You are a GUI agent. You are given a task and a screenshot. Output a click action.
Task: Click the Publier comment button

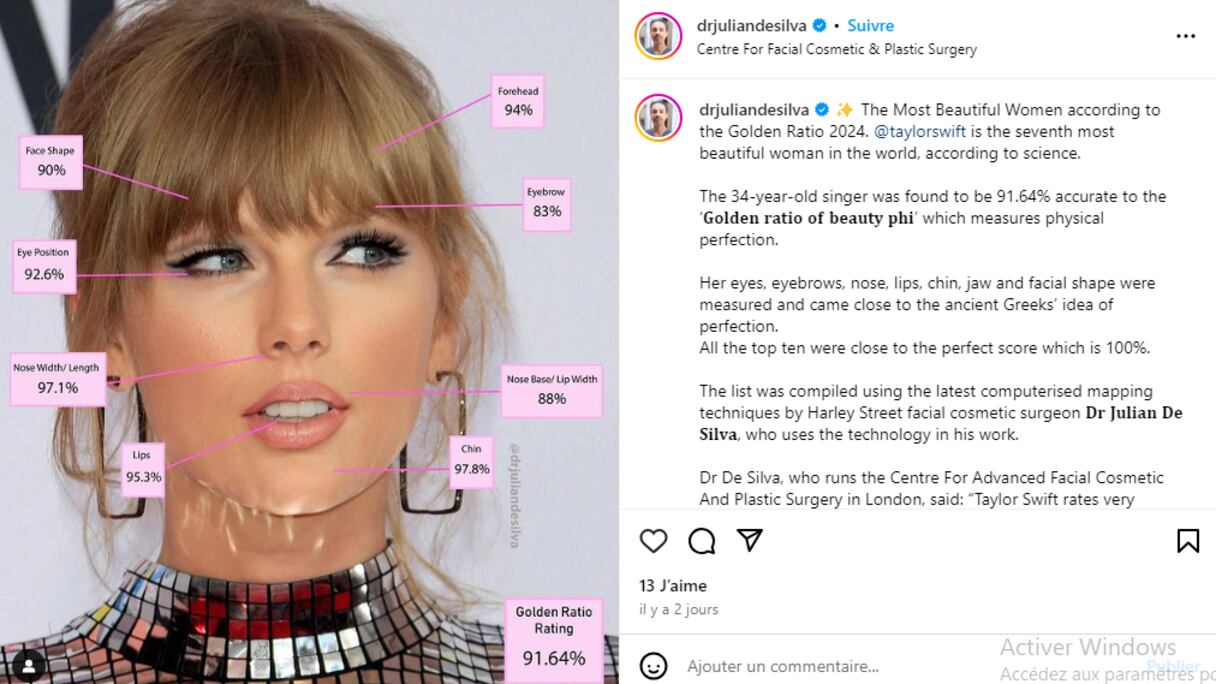[x=1173, y=666]
